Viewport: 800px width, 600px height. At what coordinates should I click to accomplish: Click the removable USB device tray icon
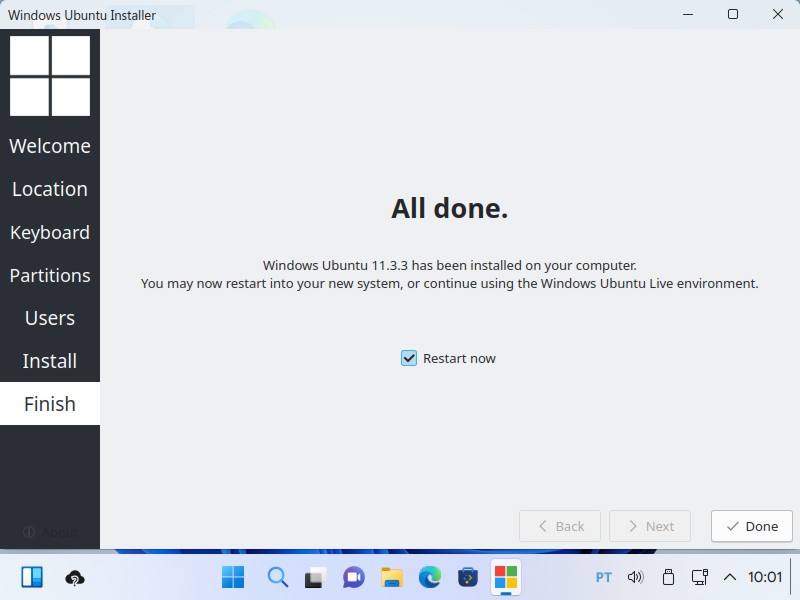[668, 577]
